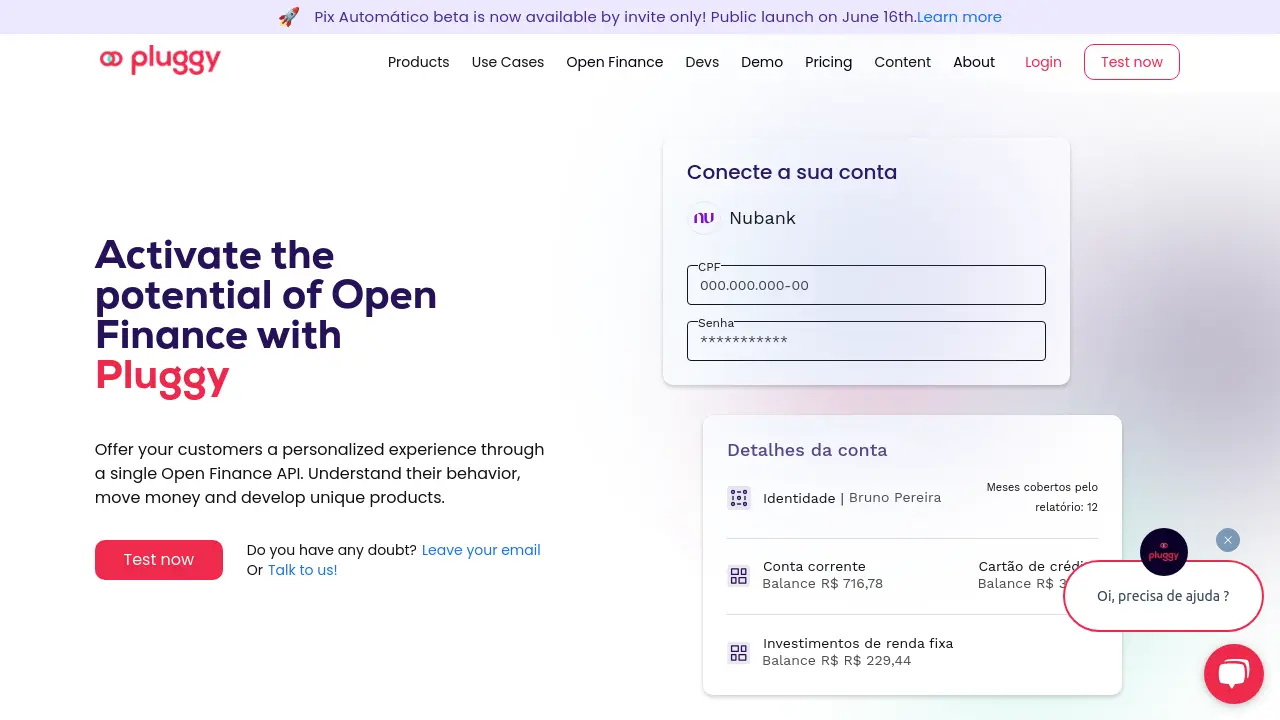Open the Use Cases menu
The width and height of the screenshot is (1280, 720).
point(508,62)
